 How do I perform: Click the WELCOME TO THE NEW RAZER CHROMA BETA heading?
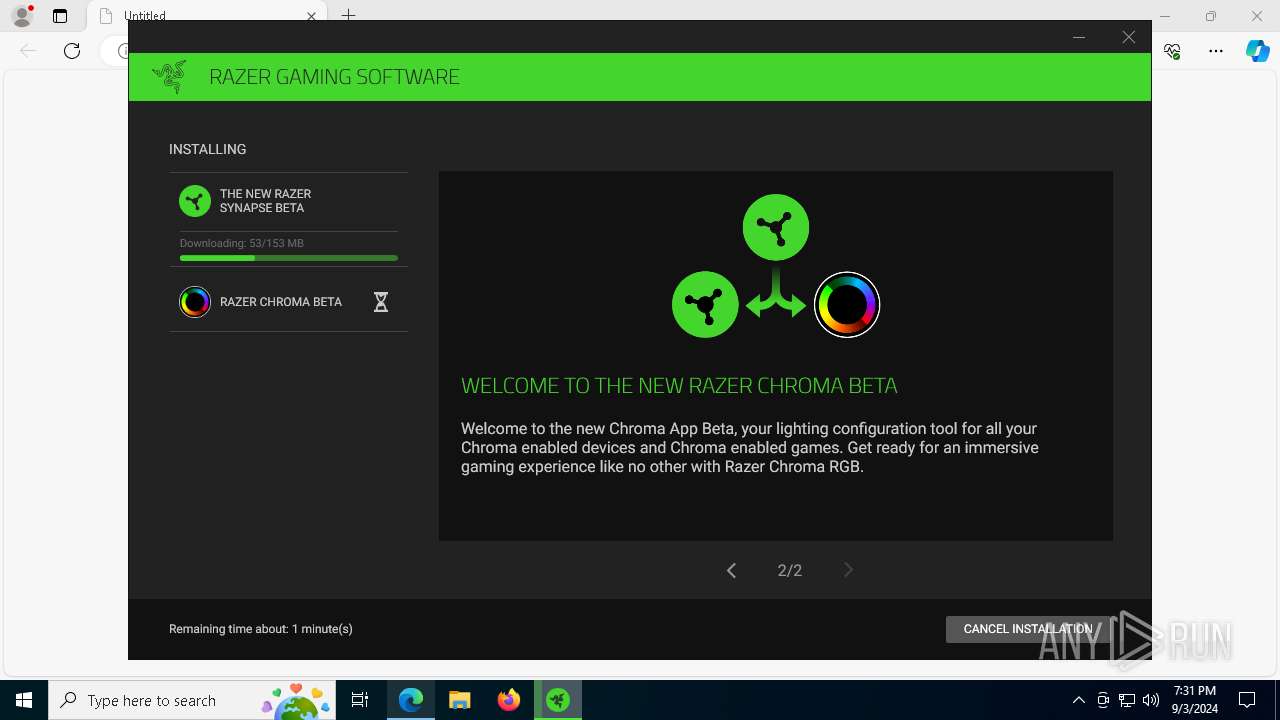(679, 386)
